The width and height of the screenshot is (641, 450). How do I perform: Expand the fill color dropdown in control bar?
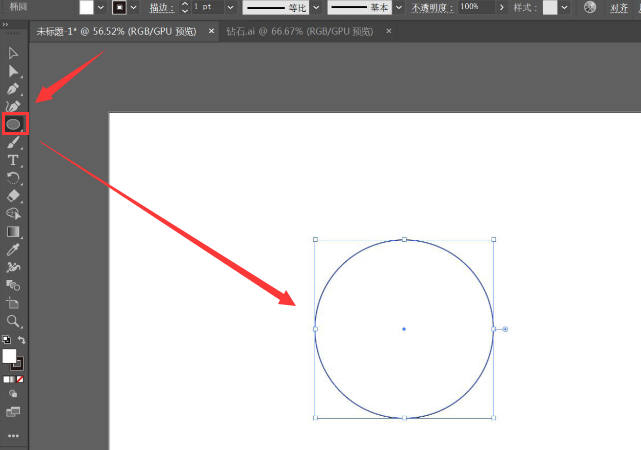104,7
